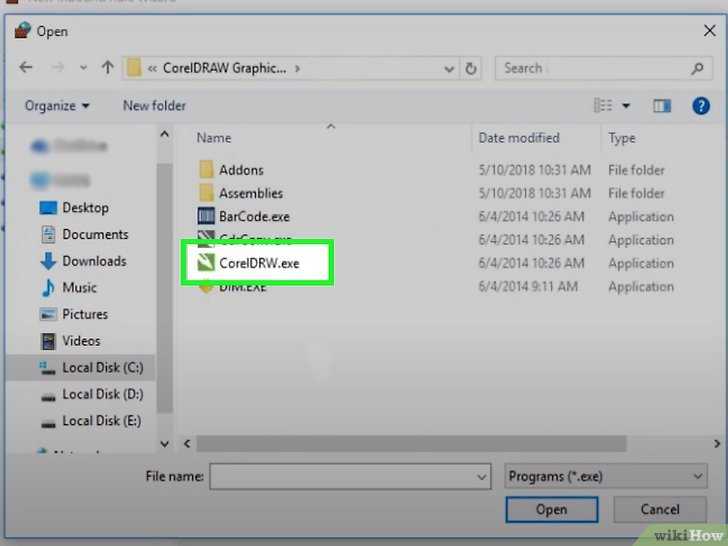Click the Local Disk (C:) drive icon
Viewport: 728px width, 546px height.
point(47,368)
